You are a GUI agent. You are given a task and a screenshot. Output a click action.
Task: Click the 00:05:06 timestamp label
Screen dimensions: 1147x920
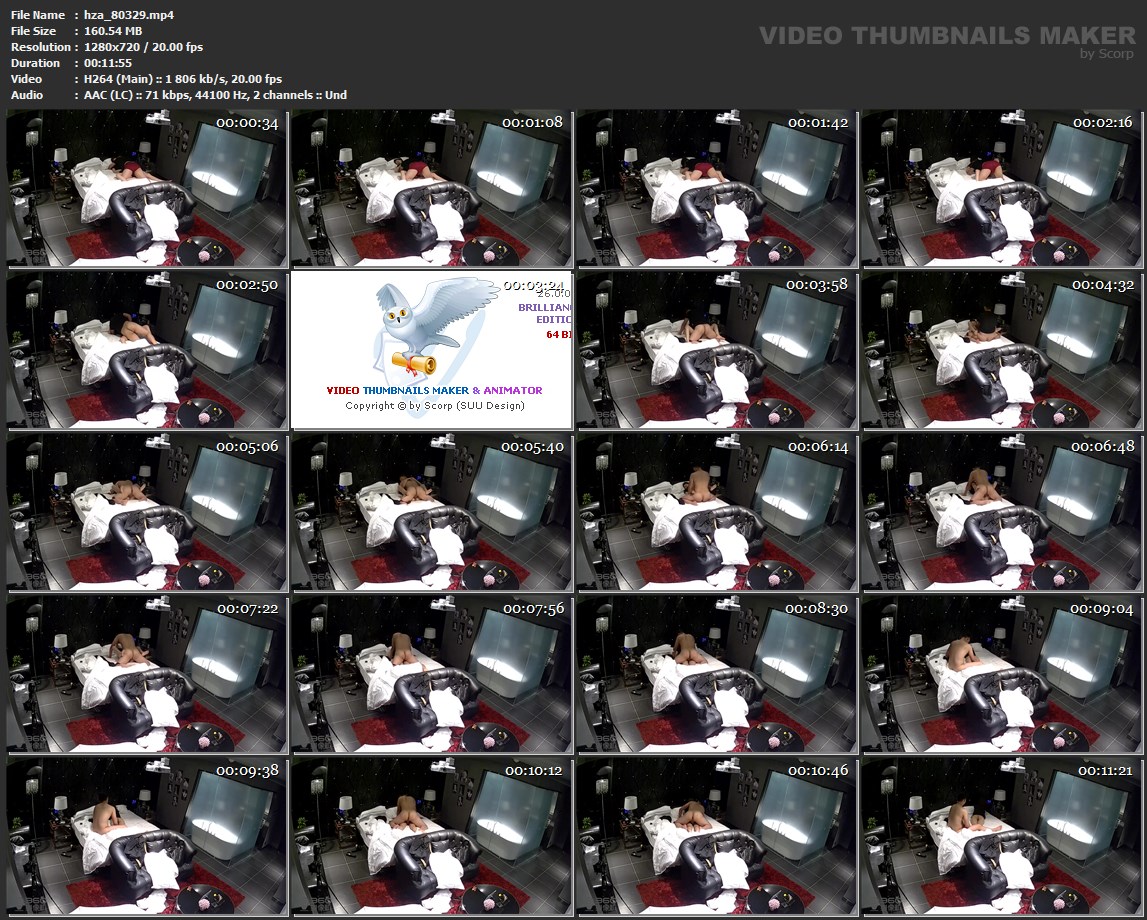click(246, 447)
